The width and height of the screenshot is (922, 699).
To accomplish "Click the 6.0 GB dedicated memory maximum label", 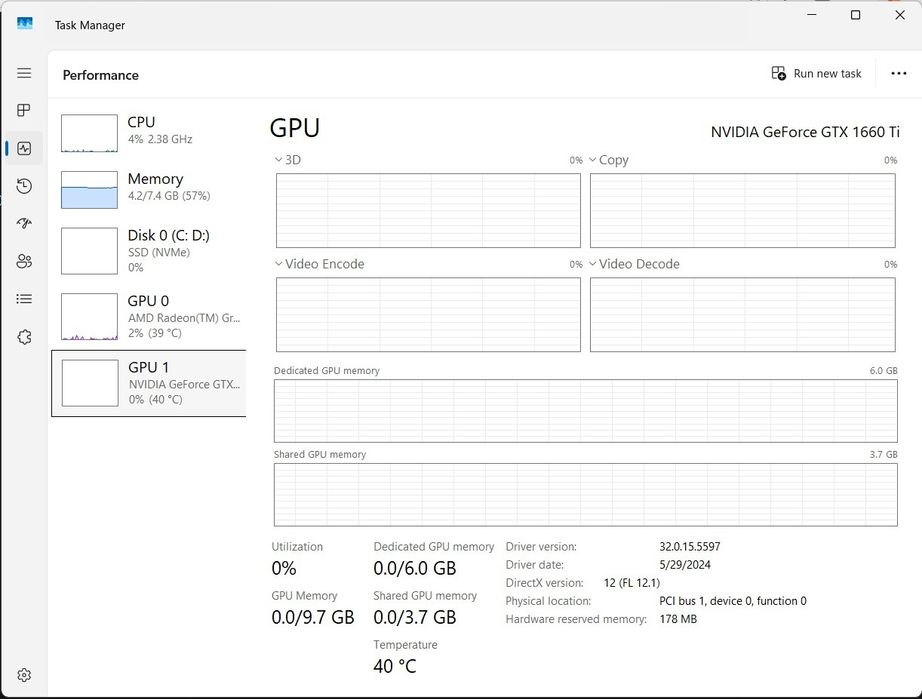I will click(884, 370).
